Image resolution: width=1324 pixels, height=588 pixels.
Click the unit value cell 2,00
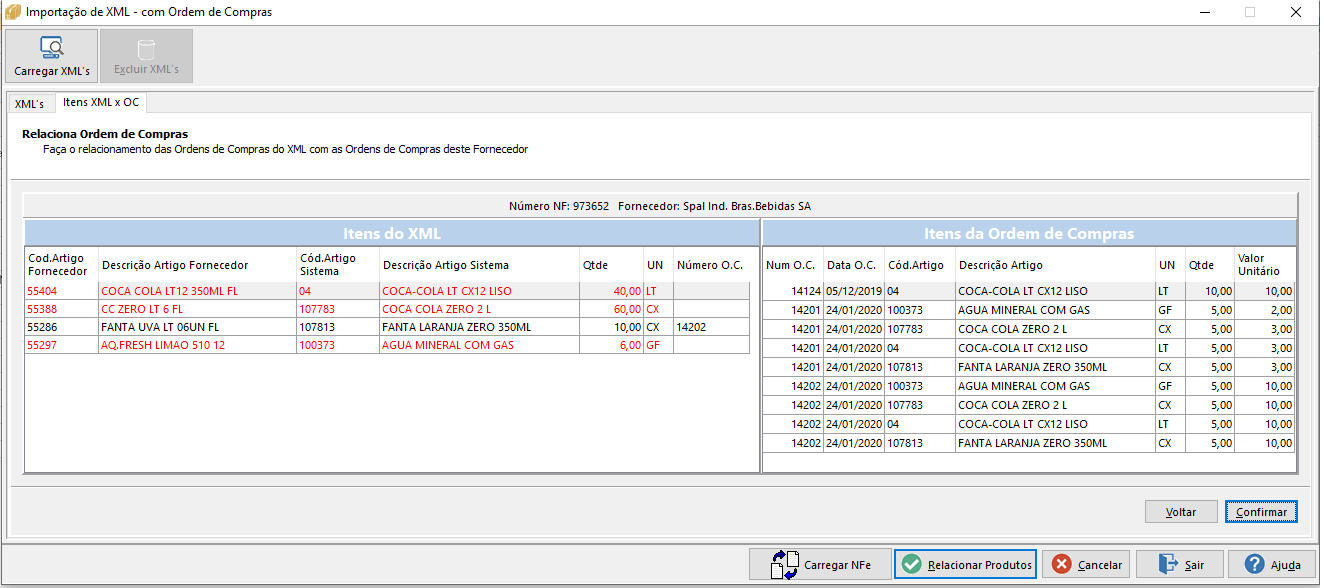pos(1265,310)
